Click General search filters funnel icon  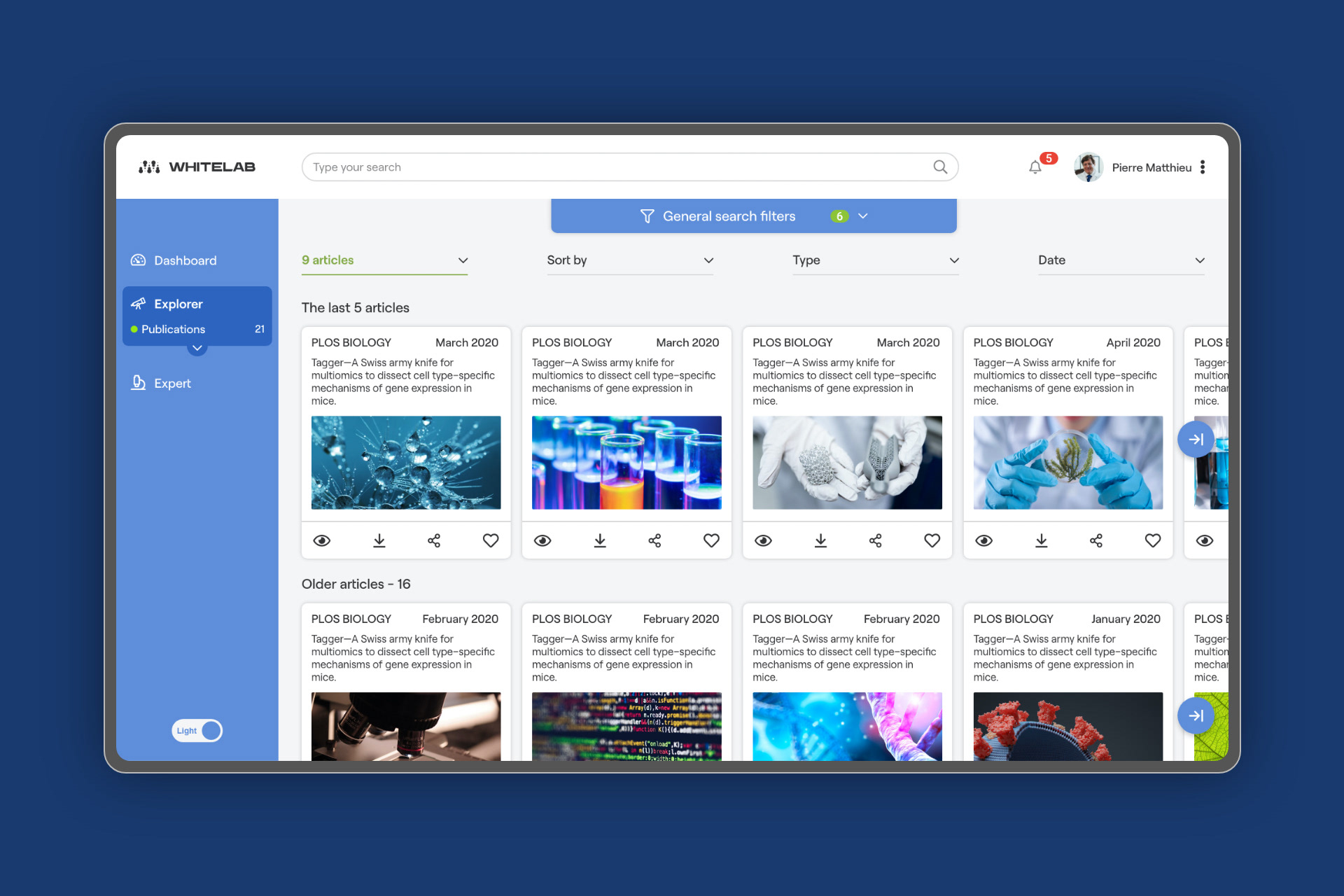(x=647, y=216)
